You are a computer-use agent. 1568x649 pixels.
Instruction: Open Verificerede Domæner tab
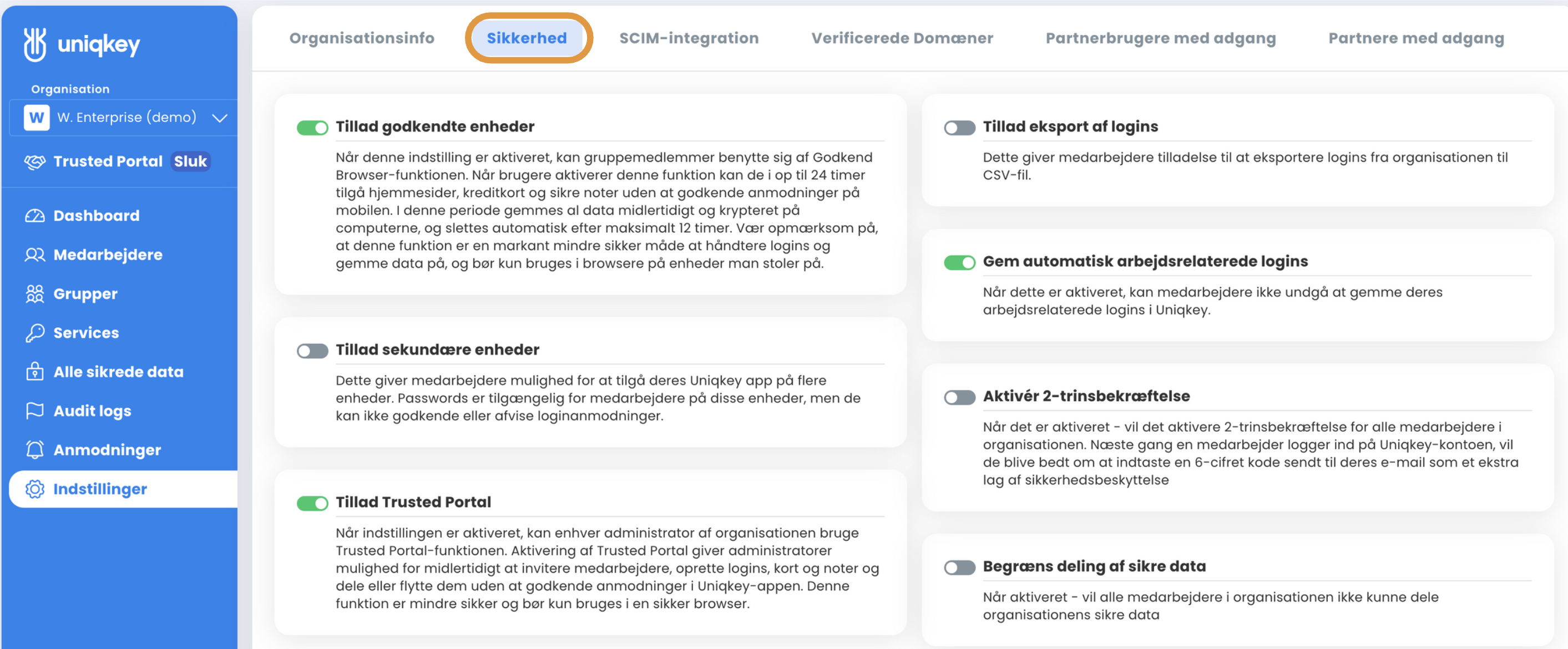902,38
